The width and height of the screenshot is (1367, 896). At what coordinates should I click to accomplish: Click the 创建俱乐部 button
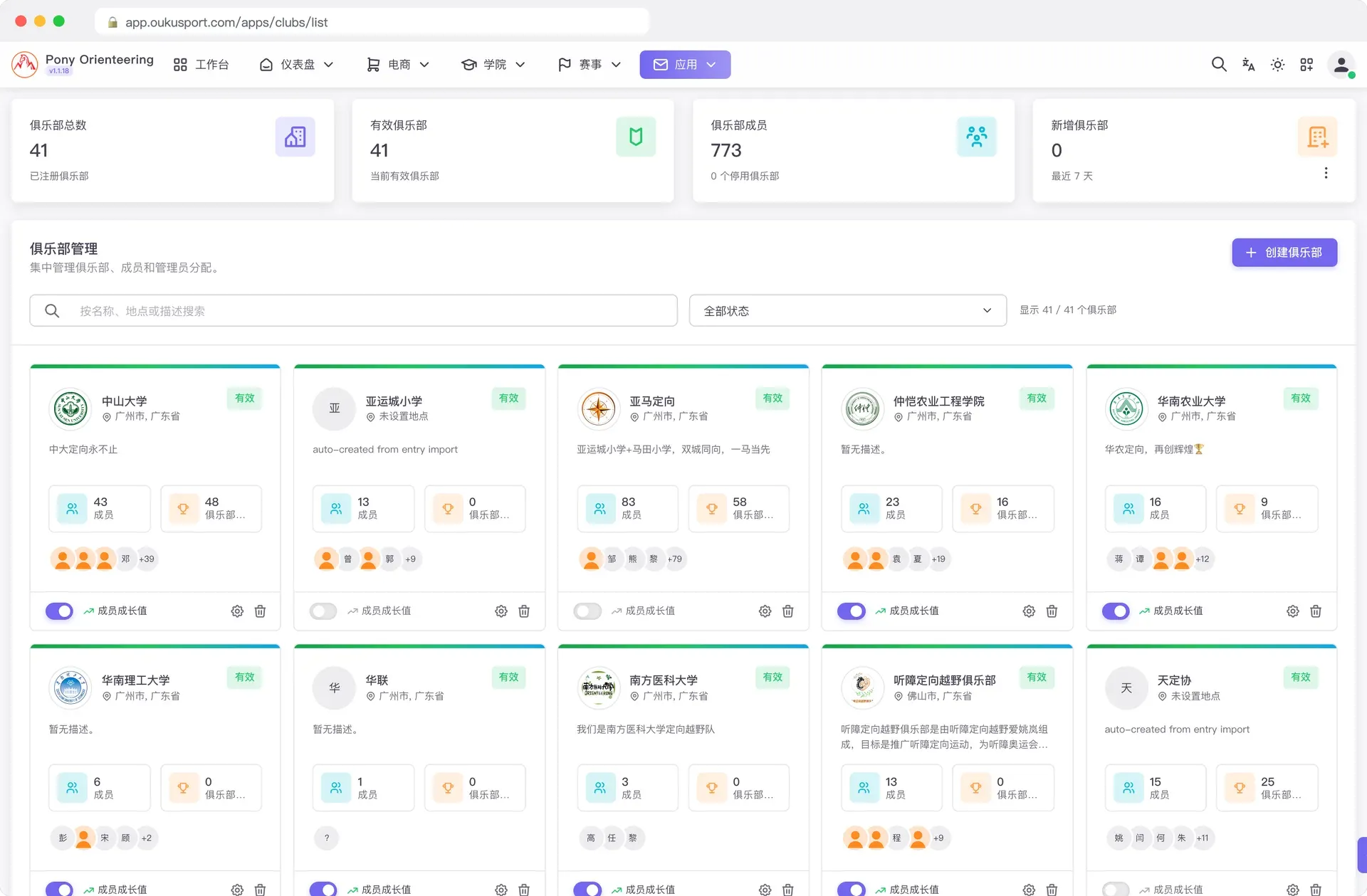coord(1284,253)
